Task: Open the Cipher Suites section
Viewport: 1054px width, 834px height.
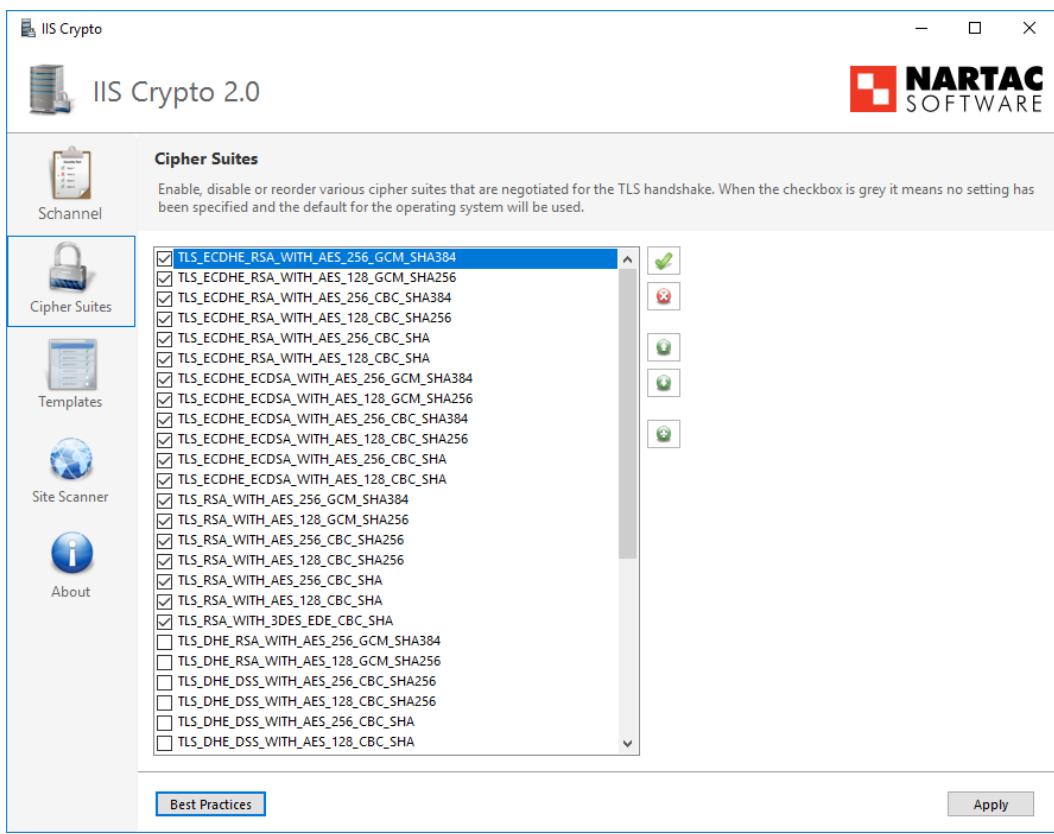Action: coord(71,281)
